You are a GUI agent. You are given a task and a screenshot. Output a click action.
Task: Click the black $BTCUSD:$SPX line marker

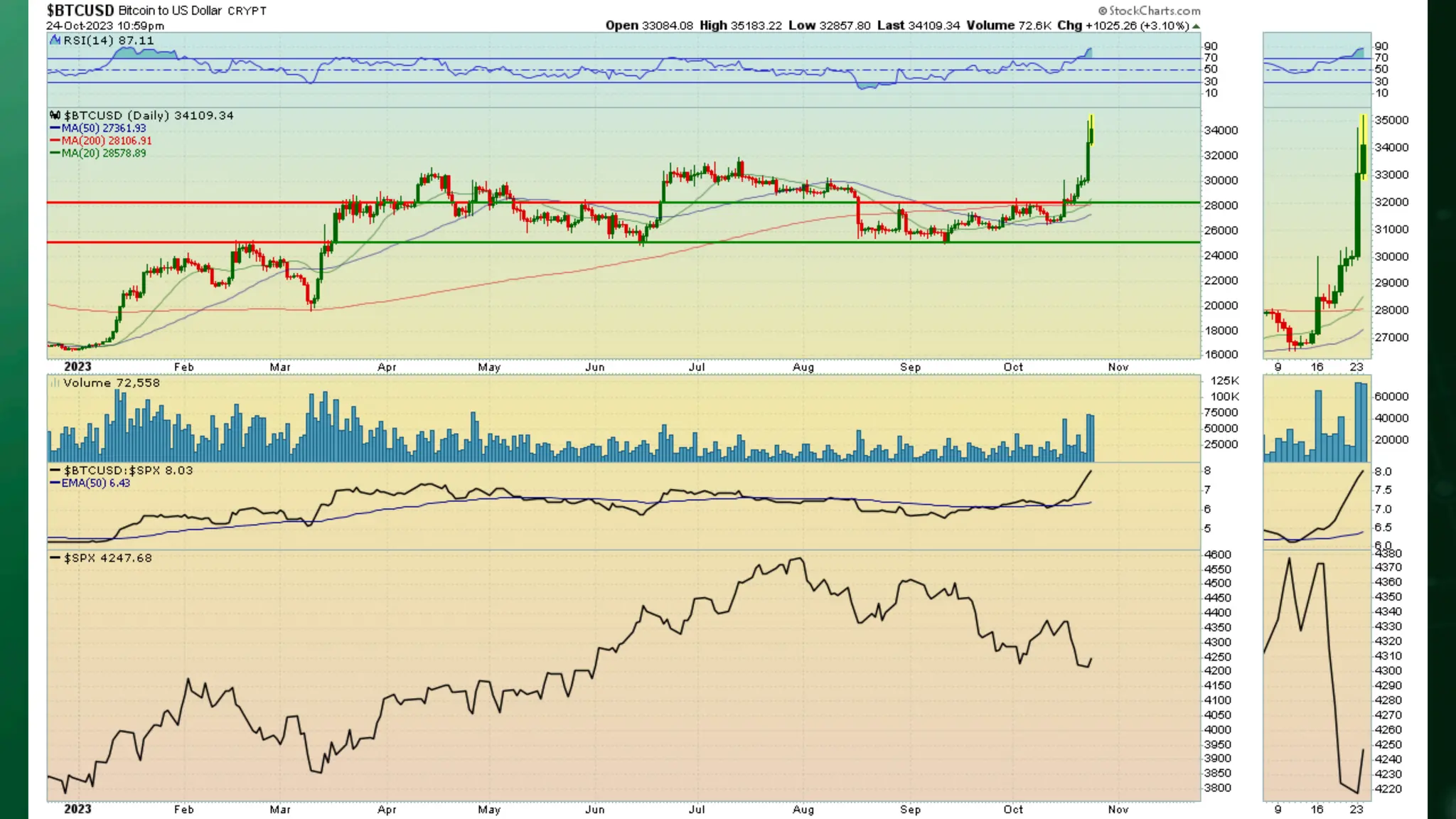click(55, 471)
